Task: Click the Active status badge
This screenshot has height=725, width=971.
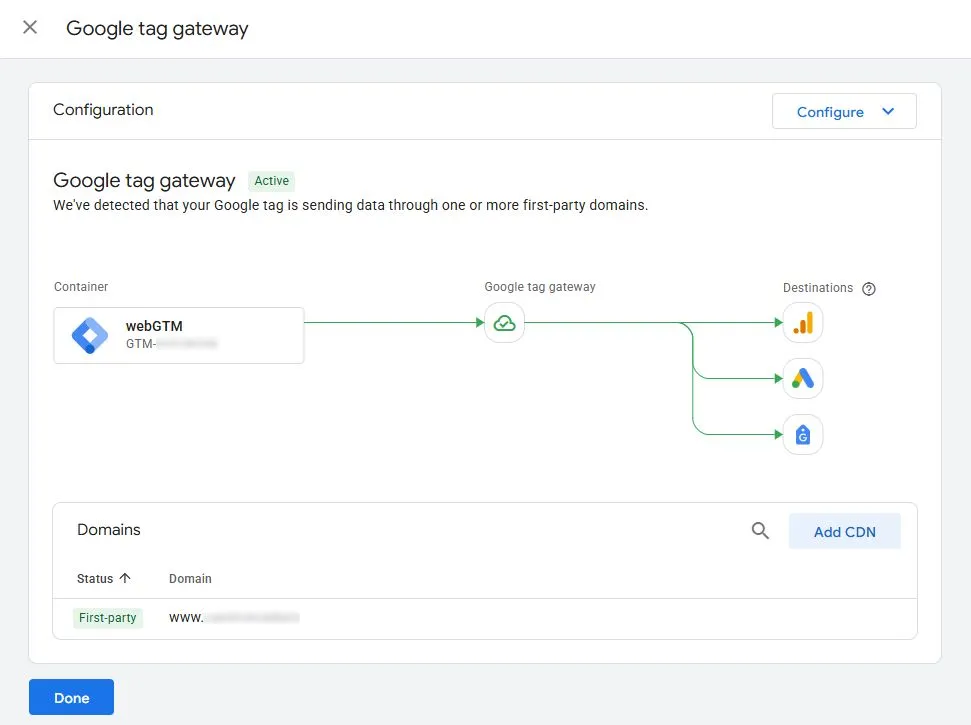Action: 271,181
